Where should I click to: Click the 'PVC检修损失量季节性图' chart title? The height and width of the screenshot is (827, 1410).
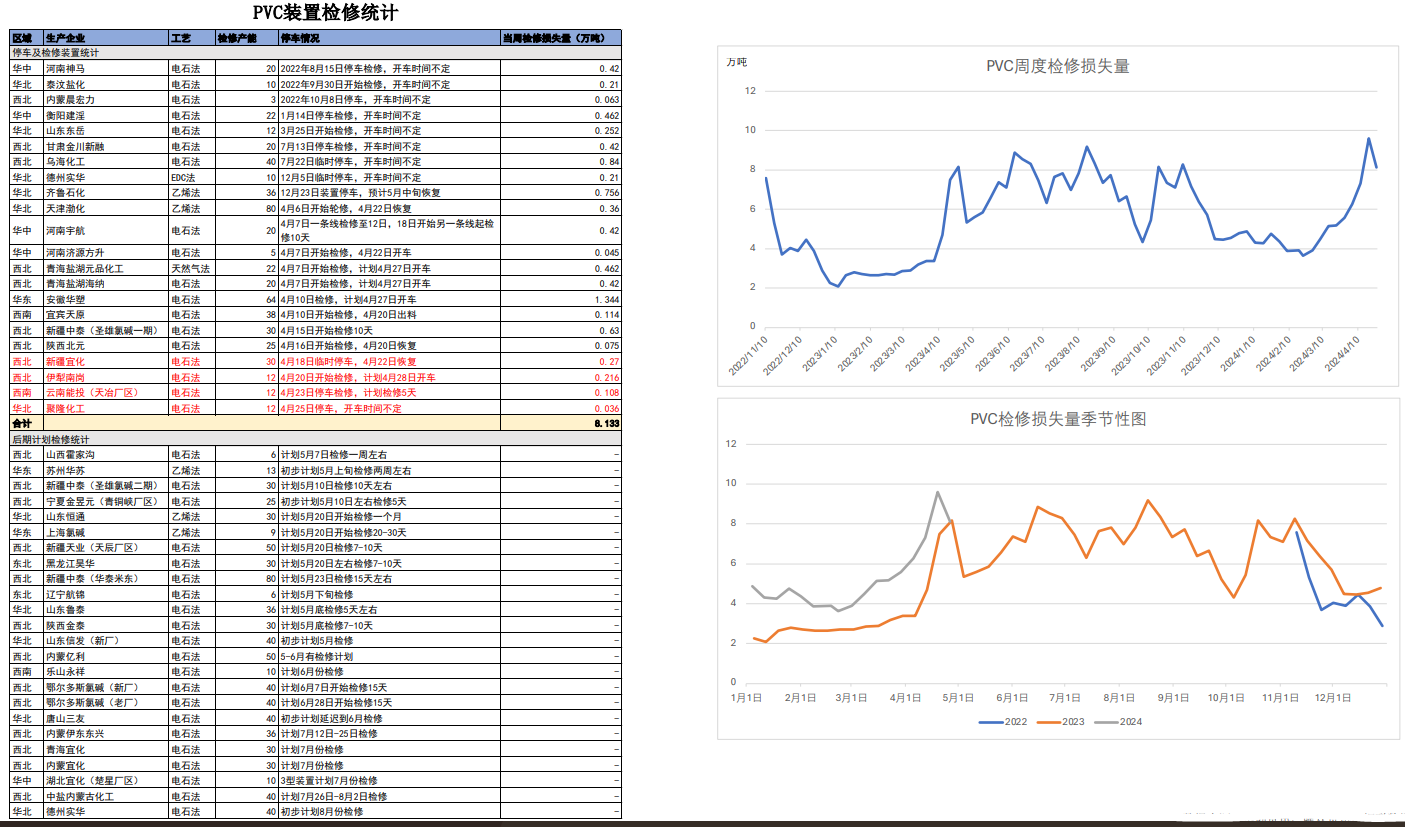pyautogui.click(x=1058, y=419)
